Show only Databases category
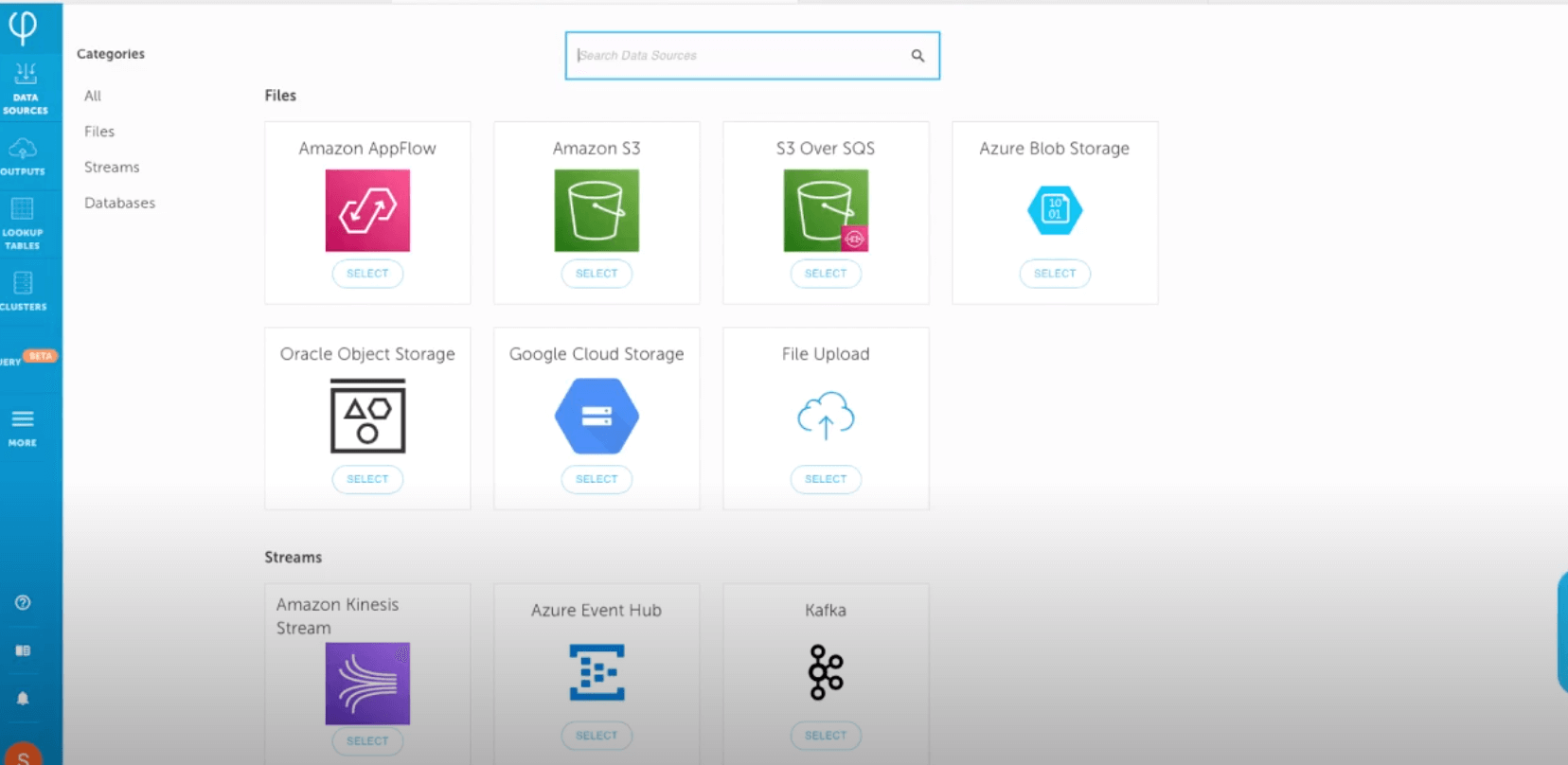Screen dimensions: 1568x765 pyautogui.click(x=119, y=203)
